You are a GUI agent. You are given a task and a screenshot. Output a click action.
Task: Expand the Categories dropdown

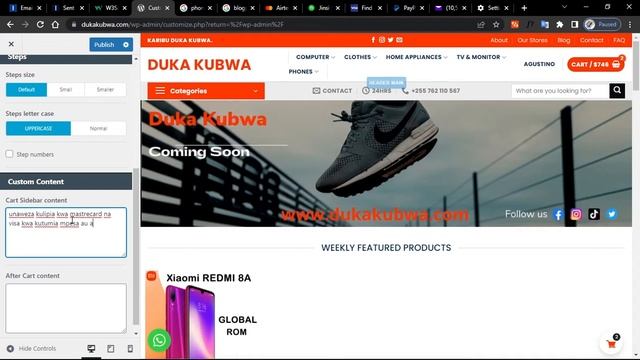coord(206,91)
